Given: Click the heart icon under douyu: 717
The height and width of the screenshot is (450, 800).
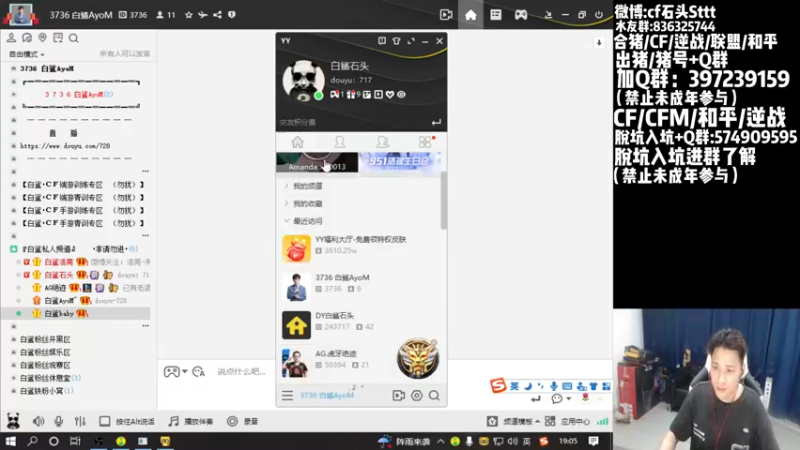Looking at the screenshot, I should click(x=390, y=94).
